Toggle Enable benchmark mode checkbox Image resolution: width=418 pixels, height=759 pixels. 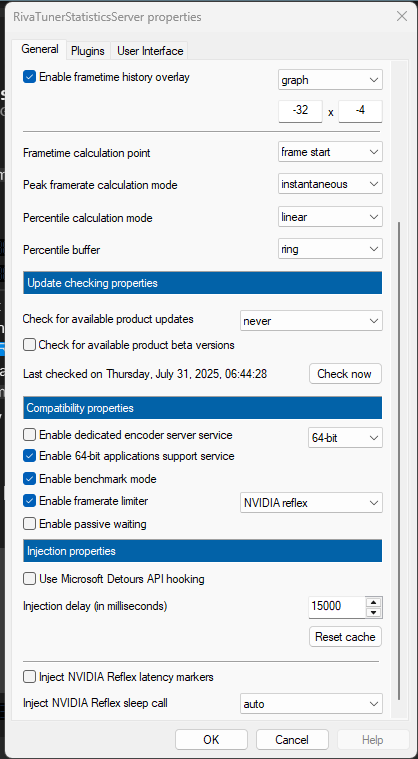point(30,479)
